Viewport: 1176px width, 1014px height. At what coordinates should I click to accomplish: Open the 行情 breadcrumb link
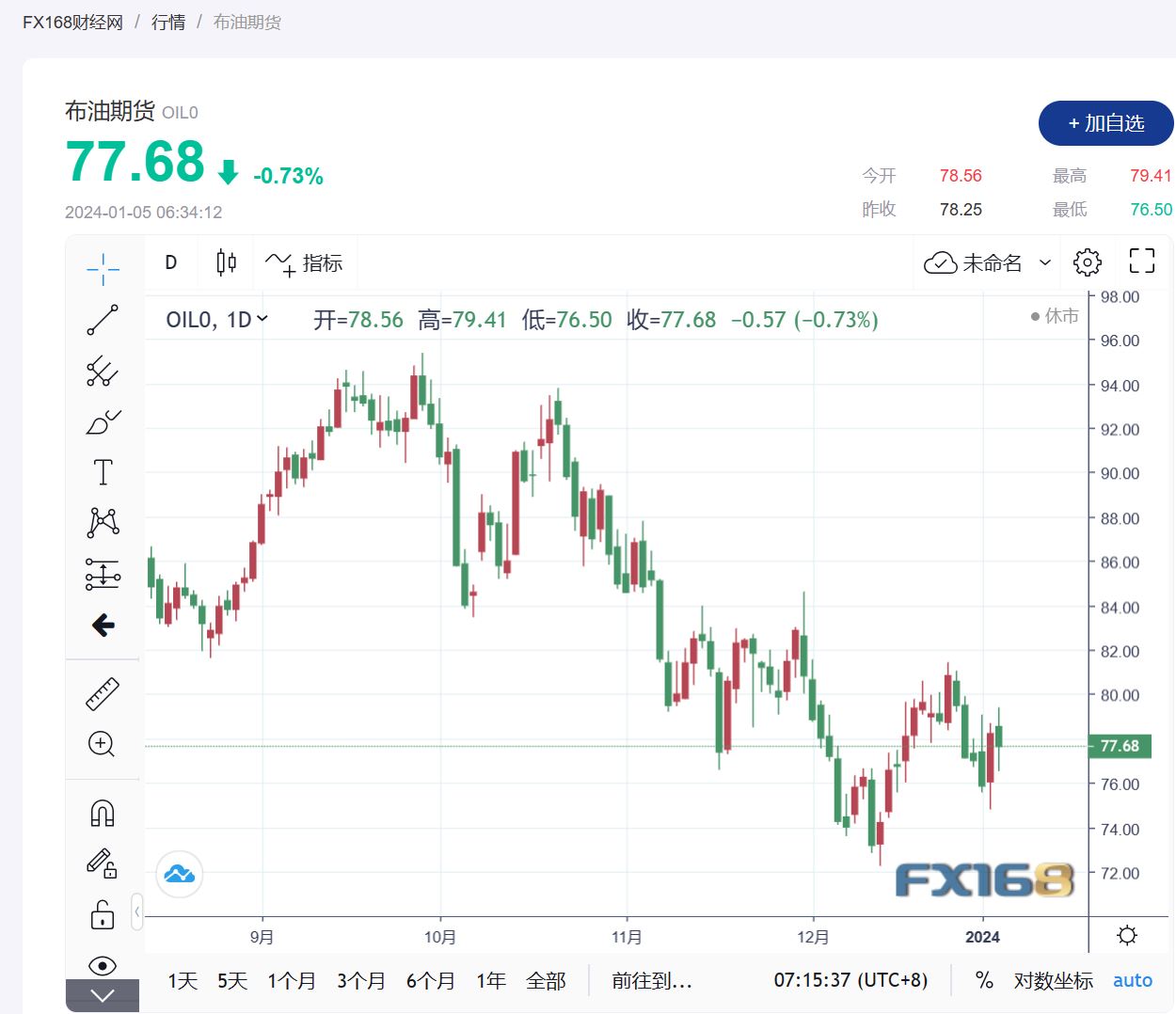[x=168, y=22]
